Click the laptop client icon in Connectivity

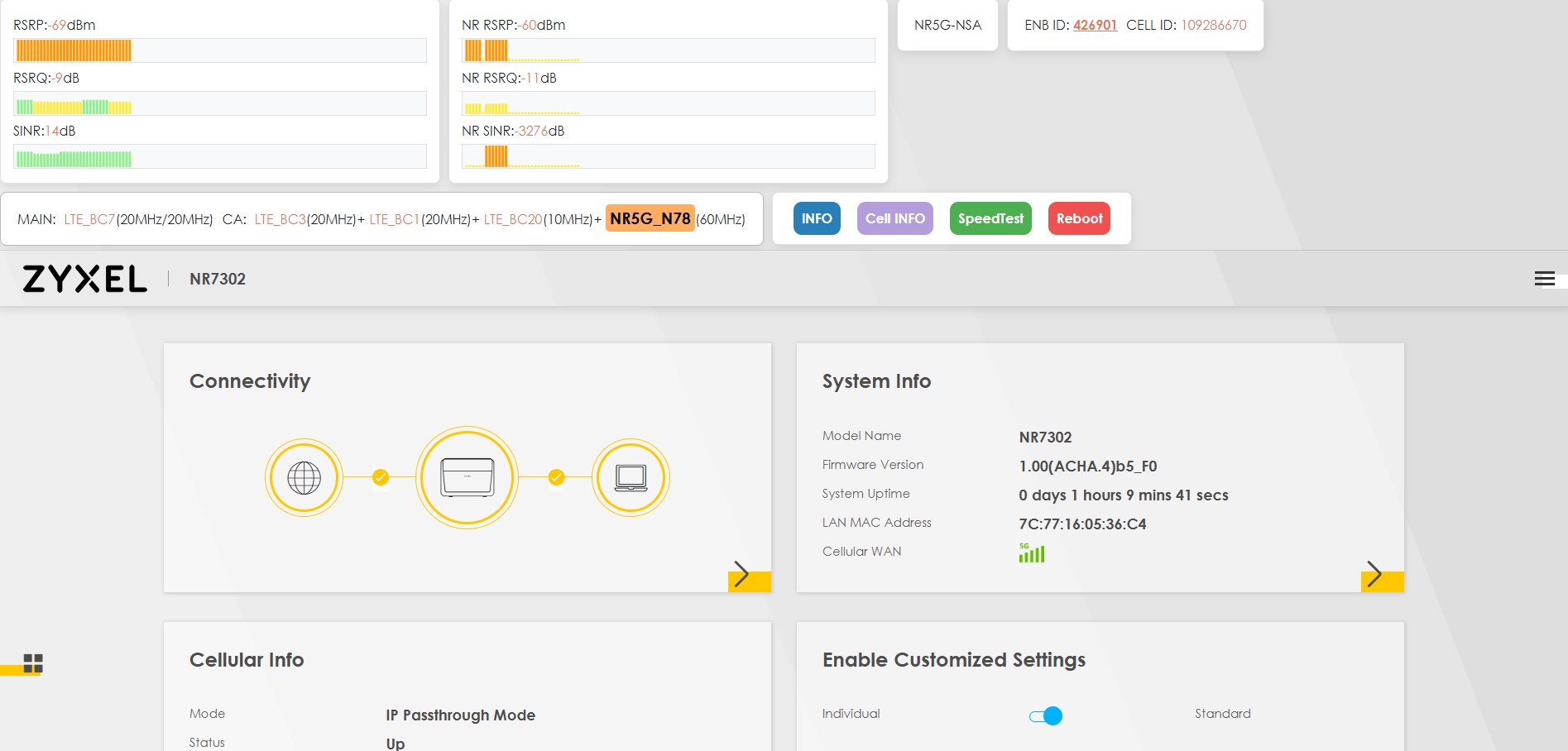[x=631, y=478]
